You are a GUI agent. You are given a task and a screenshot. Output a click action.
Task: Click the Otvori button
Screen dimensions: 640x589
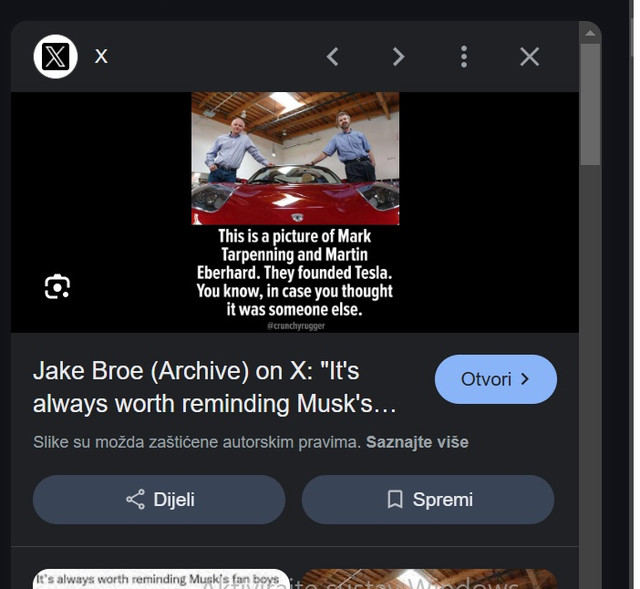[x=496, y=379]
